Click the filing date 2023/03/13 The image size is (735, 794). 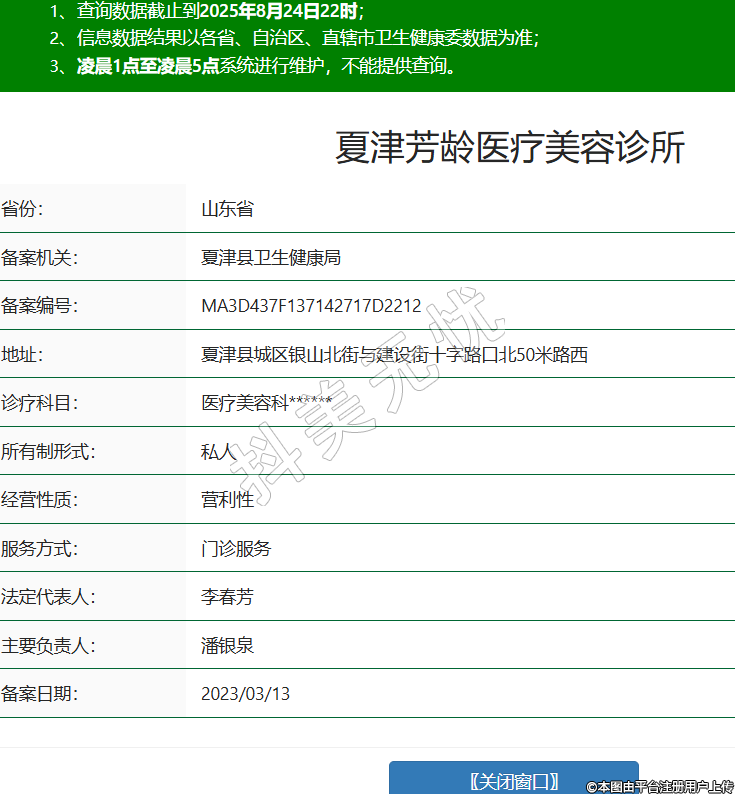pos(245,694)
